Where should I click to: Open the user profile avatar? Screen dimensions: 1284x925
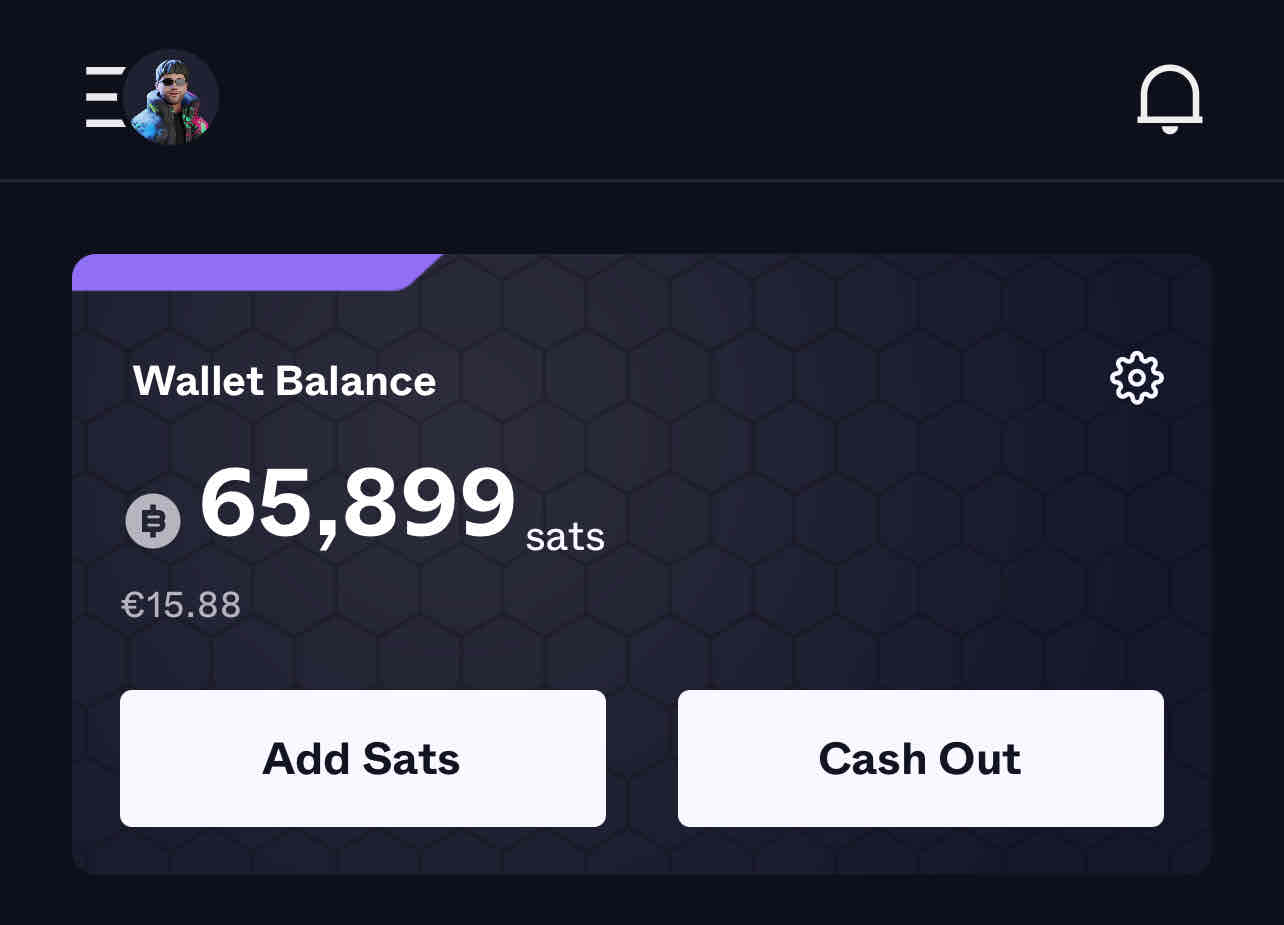[171, 98]
